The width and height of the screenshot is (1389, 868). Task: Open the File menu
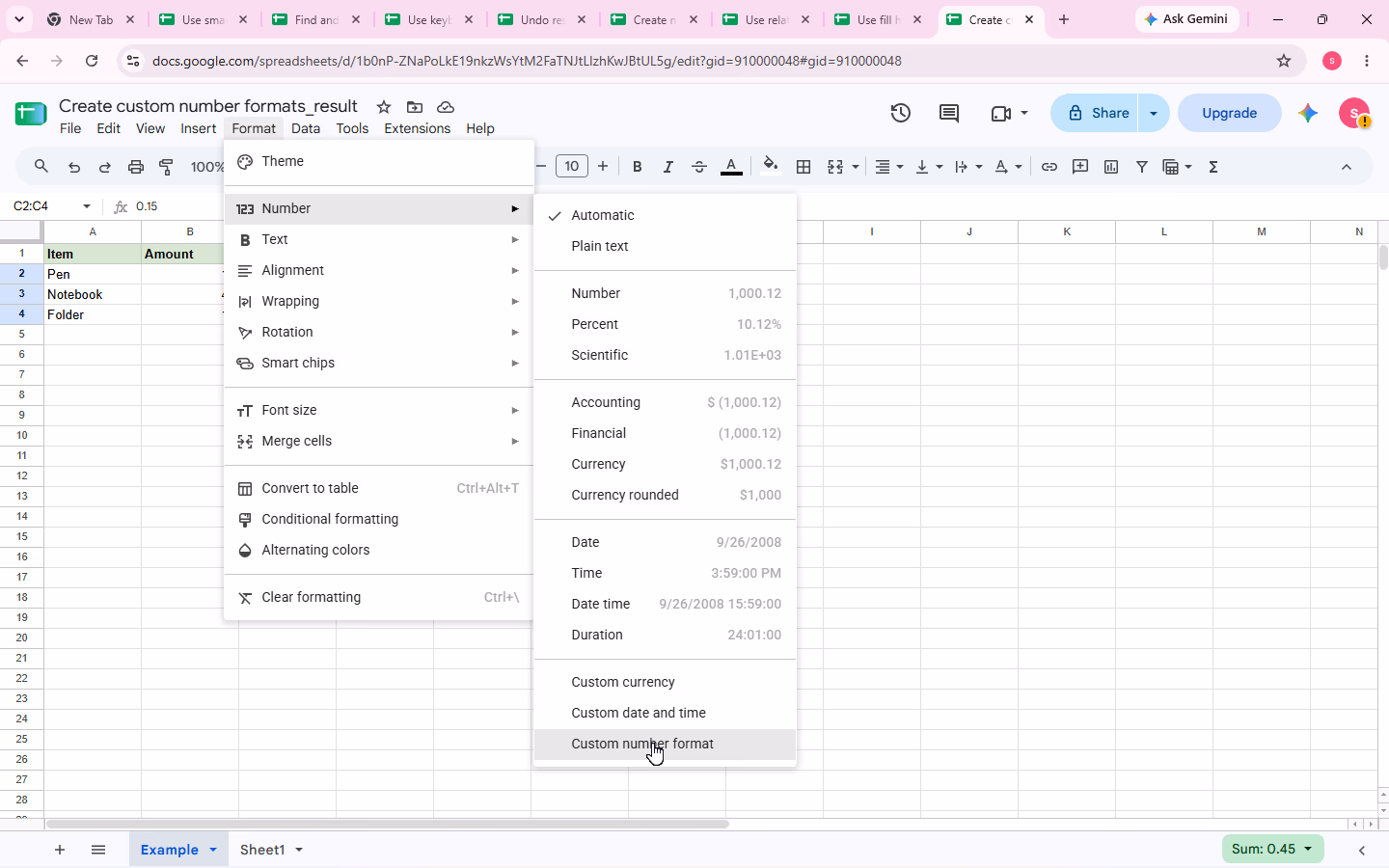pos(70,128)
